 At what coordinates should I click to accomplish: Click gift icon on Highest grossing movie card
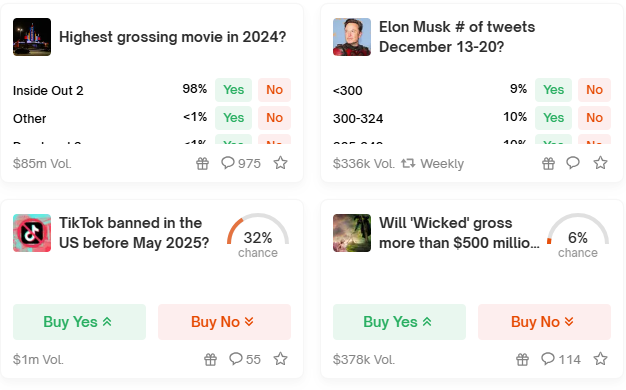tap(202, 163)
